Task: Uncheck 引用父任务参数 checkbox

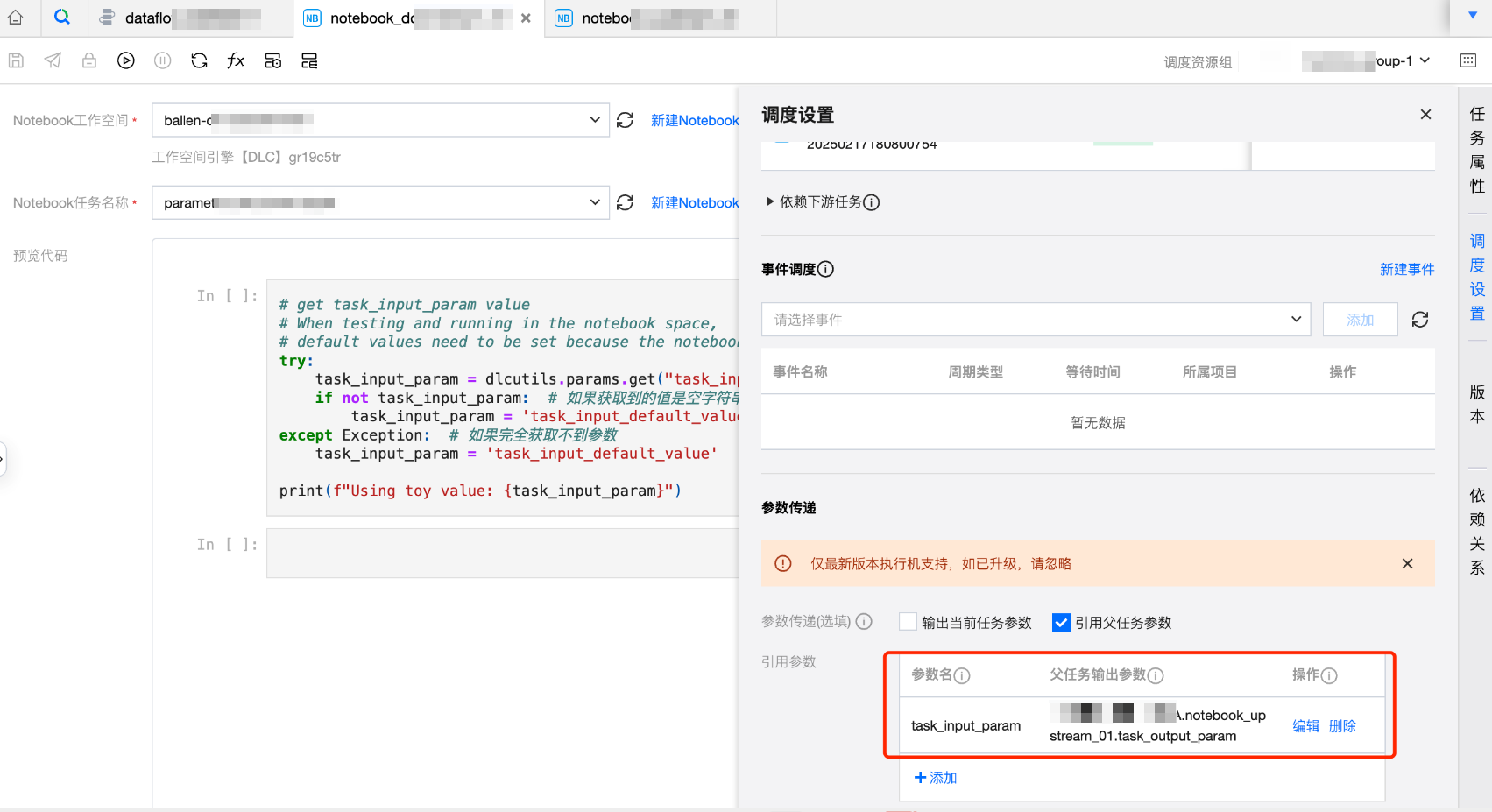Action: 1061,622
